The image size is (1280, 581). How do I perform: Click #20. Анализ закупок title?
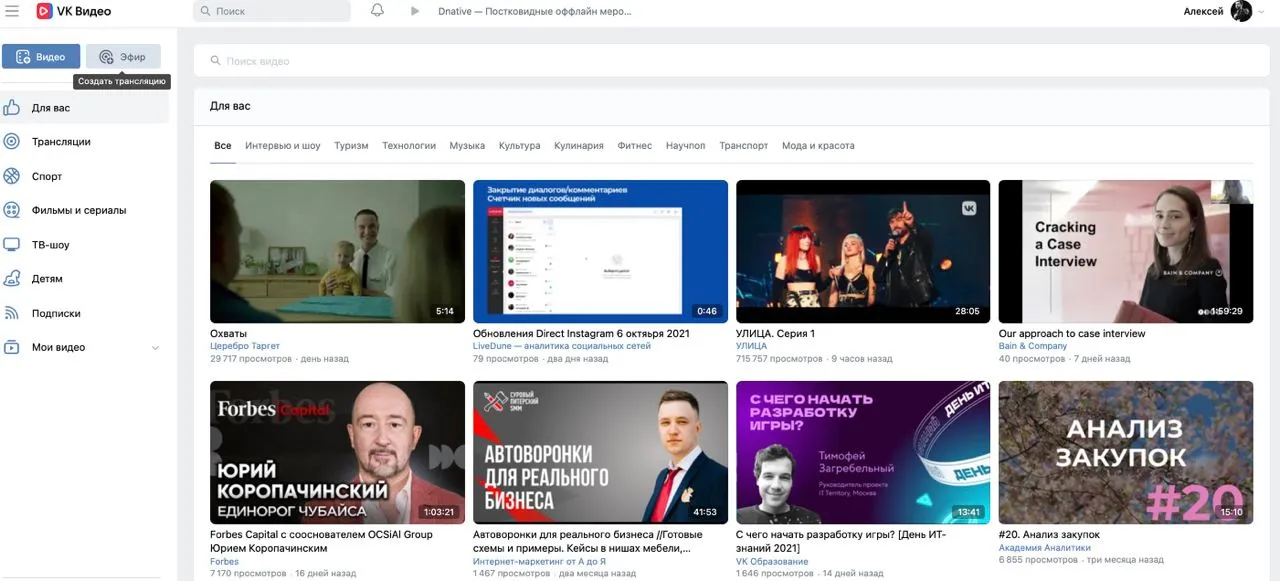(x=1049, y=535)
